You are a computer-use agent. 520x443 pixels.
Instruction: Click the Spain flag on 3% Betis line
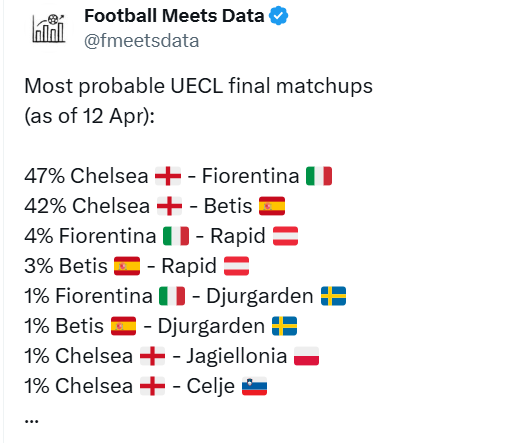coord(127,266)
